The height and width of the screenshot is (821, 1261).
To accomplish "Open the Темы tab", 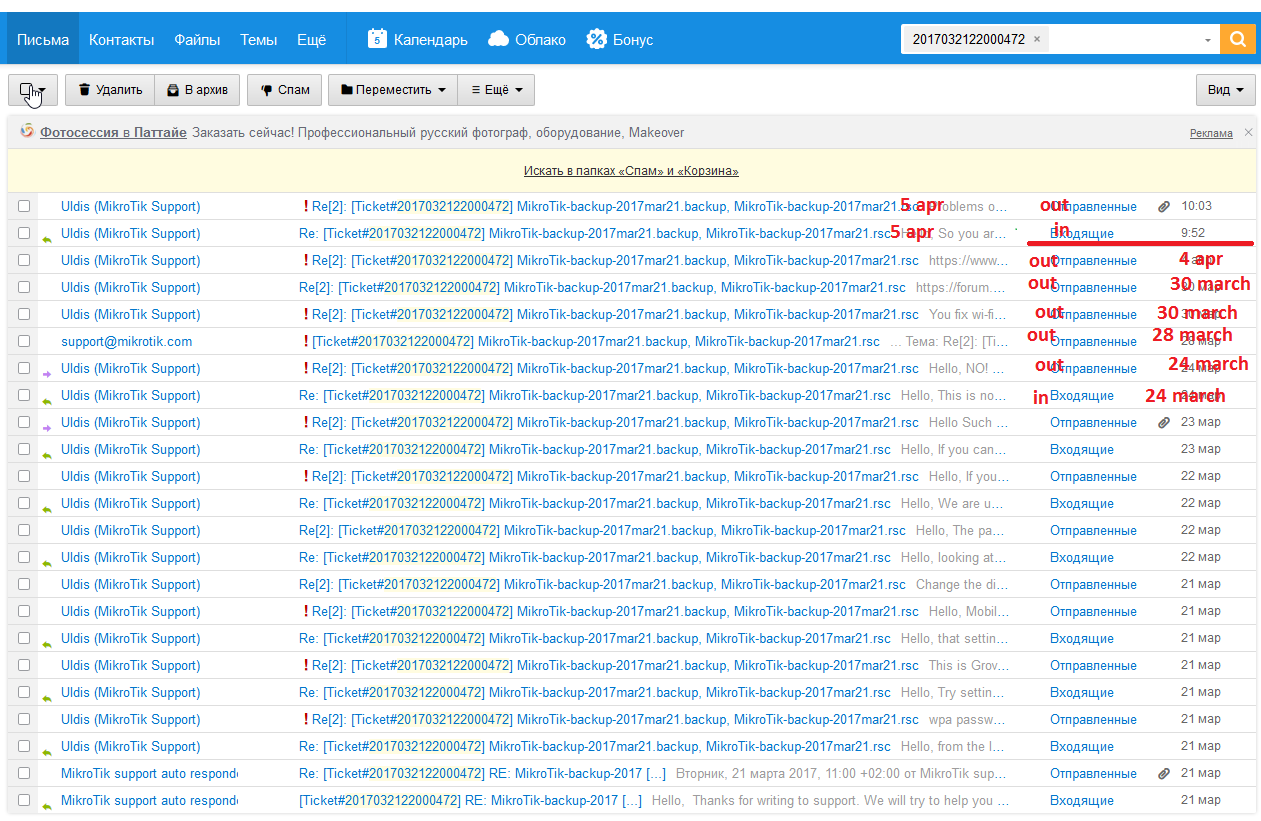I will tap(258, 40).
